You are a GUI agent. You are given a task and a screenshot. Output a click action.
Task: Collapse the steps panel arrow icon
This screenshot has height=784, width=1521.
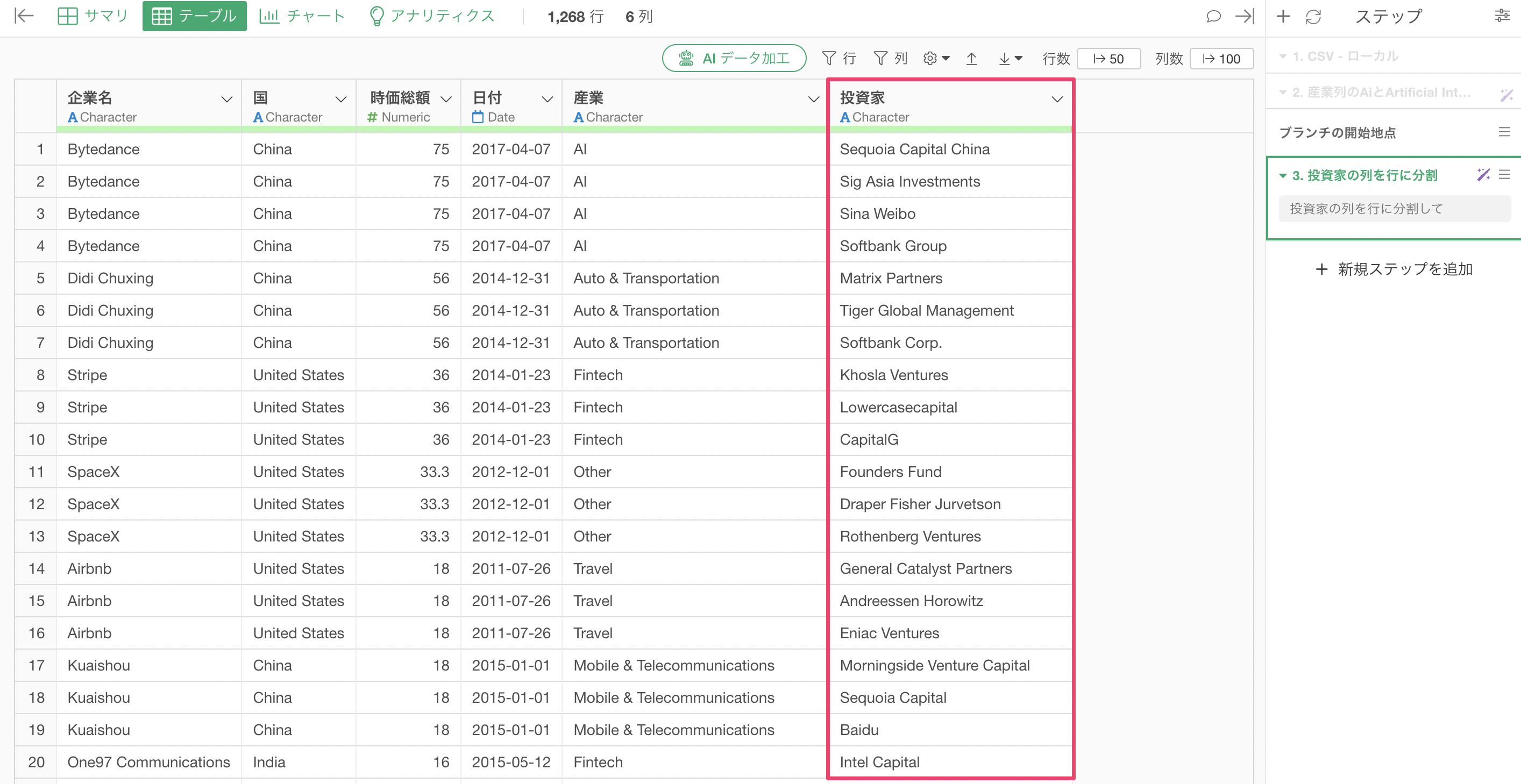(1245, 16)
